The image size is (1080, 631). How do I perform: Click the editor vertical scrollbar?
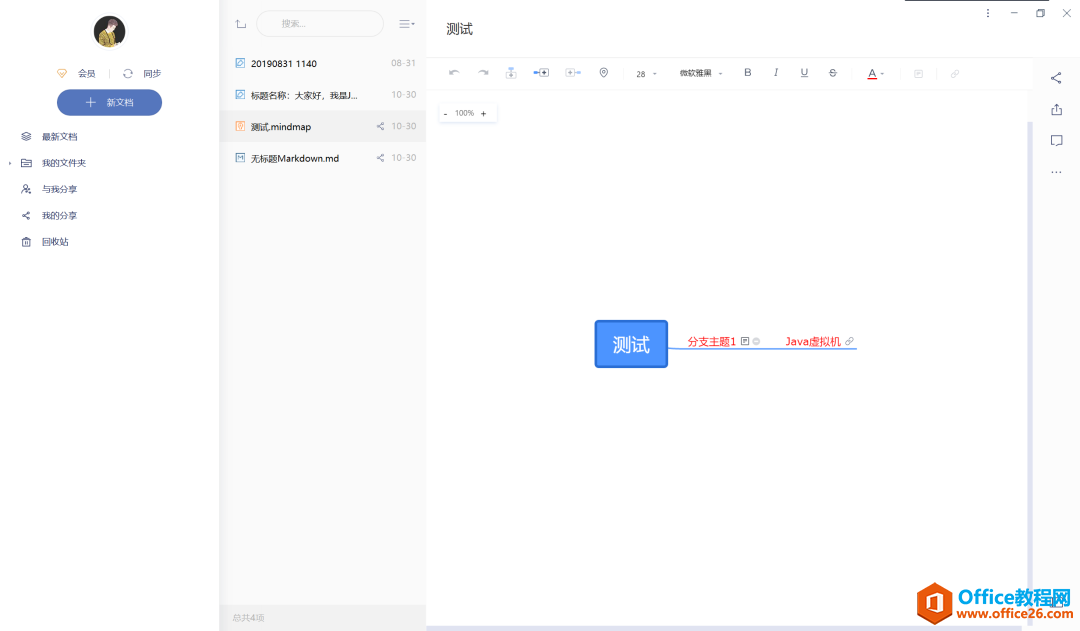(x=1030, y=372)
